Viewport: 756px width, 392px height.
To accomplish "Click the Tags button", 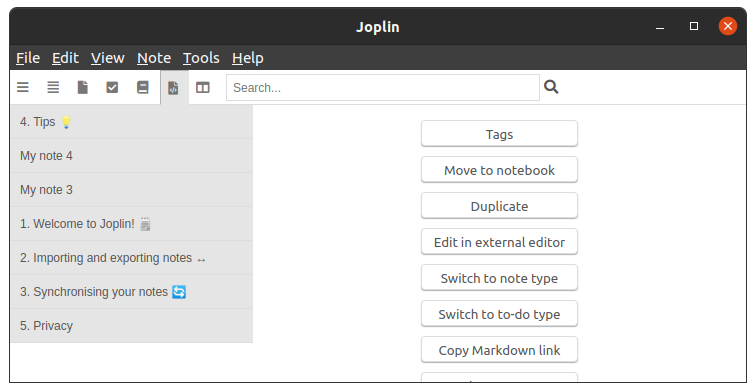I will click(x=499, y=134).
